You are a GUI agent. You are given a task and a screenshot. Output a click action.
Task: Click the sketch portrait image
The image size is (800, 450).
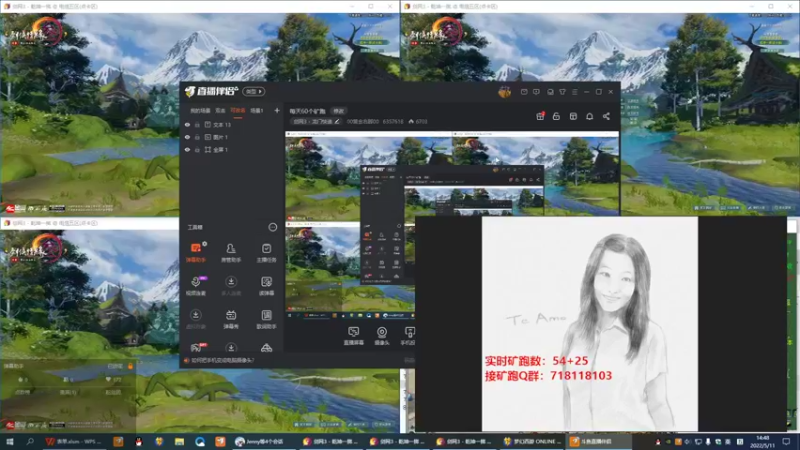pyautogui.click(x=590, y=324)
